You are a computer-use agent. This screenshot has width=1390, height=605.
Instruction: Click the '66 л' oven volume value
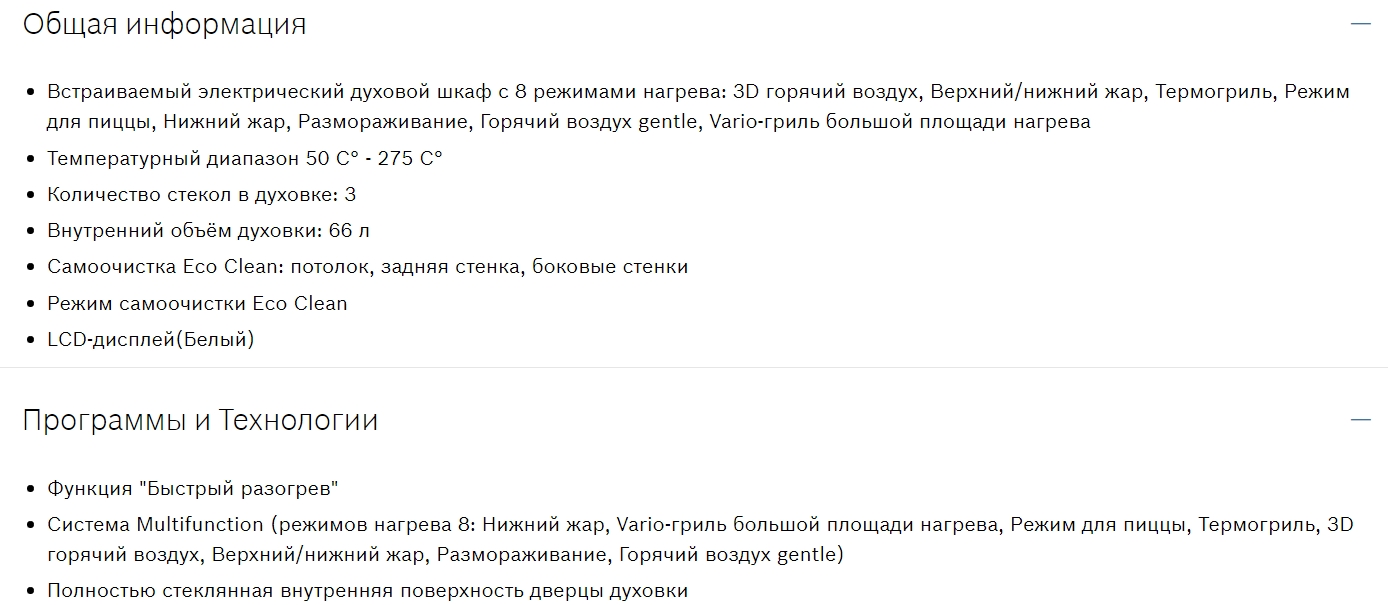(349, 230)
